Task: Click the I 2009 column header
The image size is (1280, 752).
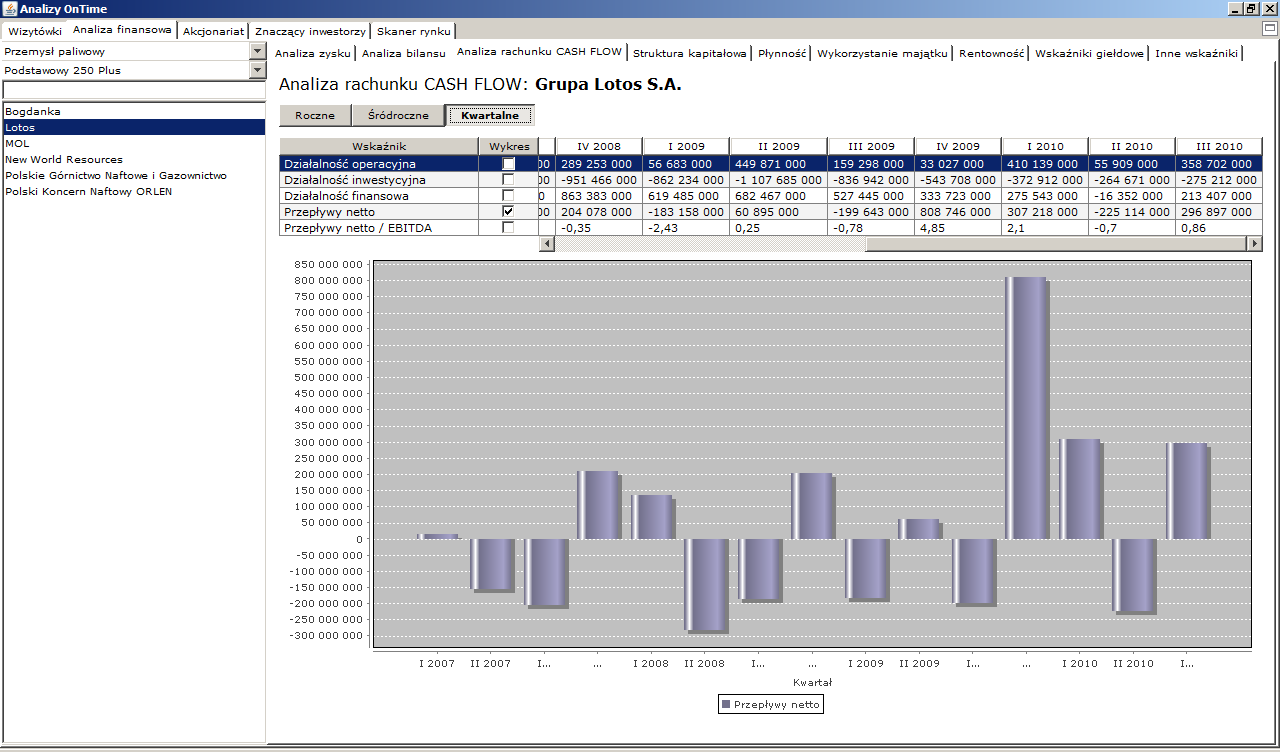Action: [x=686, y=146]
